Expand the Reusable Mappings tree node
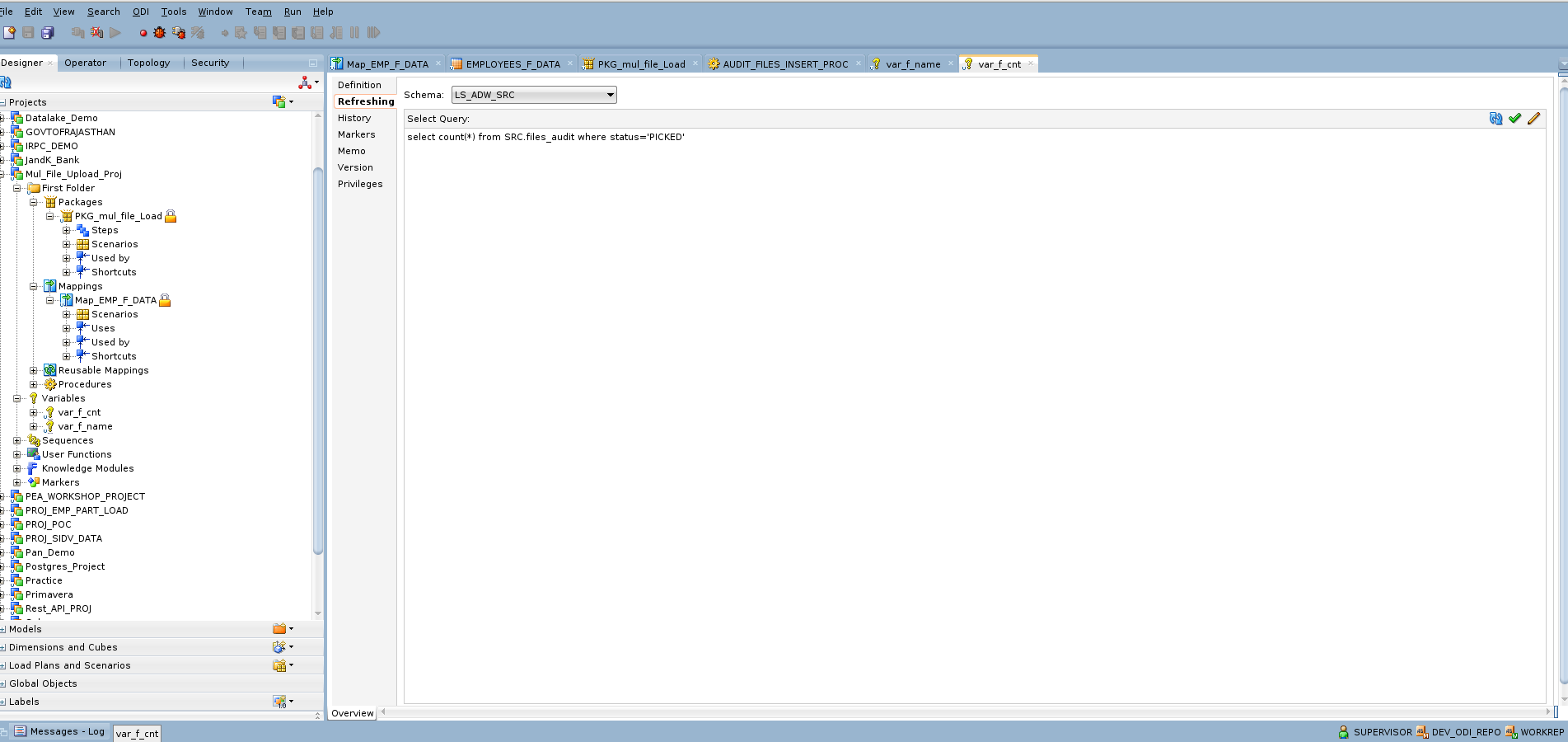Image resolution: width=1568 pixels, height=742 pixels. (x=34, y=370)
